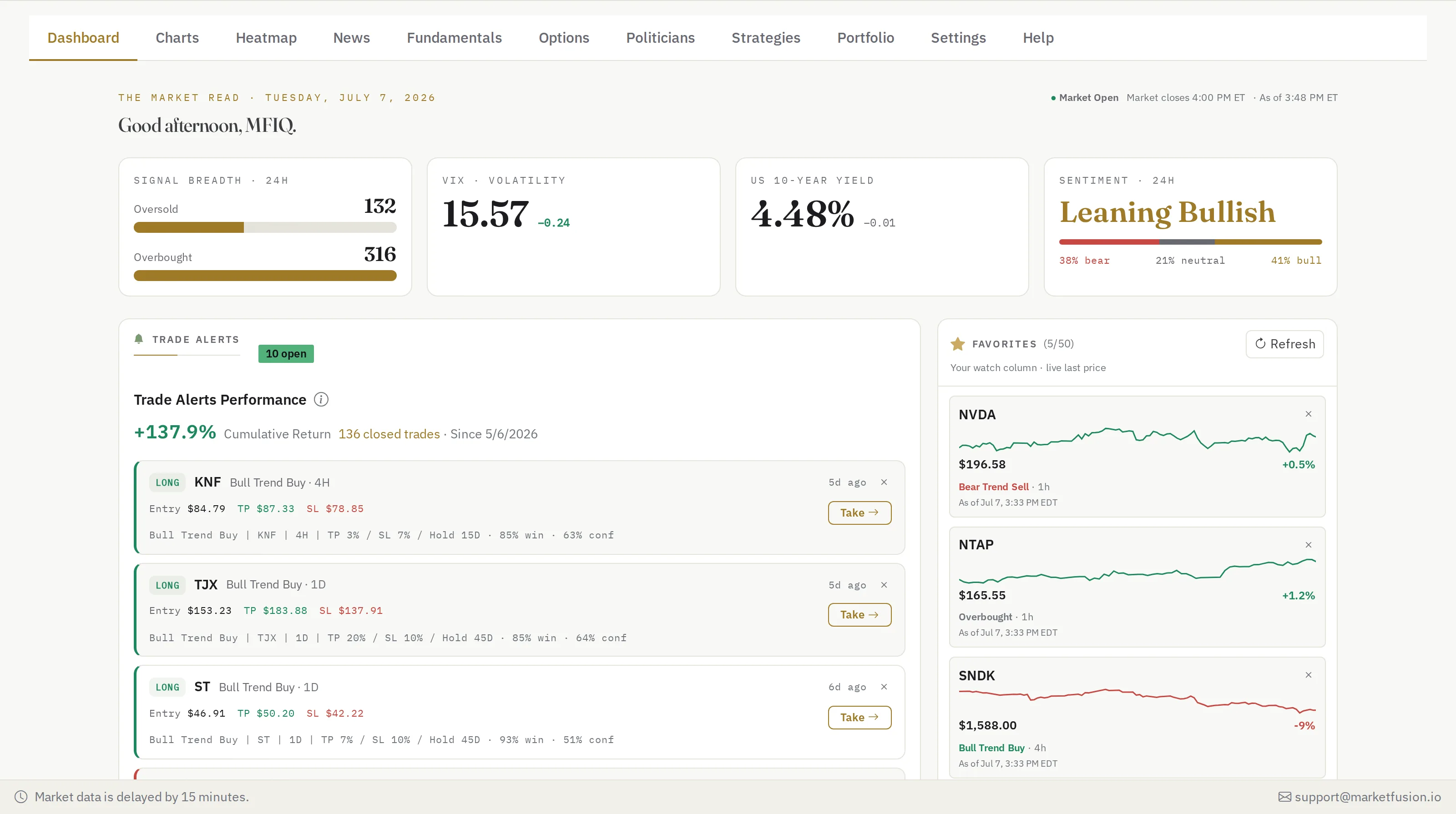Remove SNDK from Favorites
Viewport: 1456px width, 814px height.
coord(1308,675)
